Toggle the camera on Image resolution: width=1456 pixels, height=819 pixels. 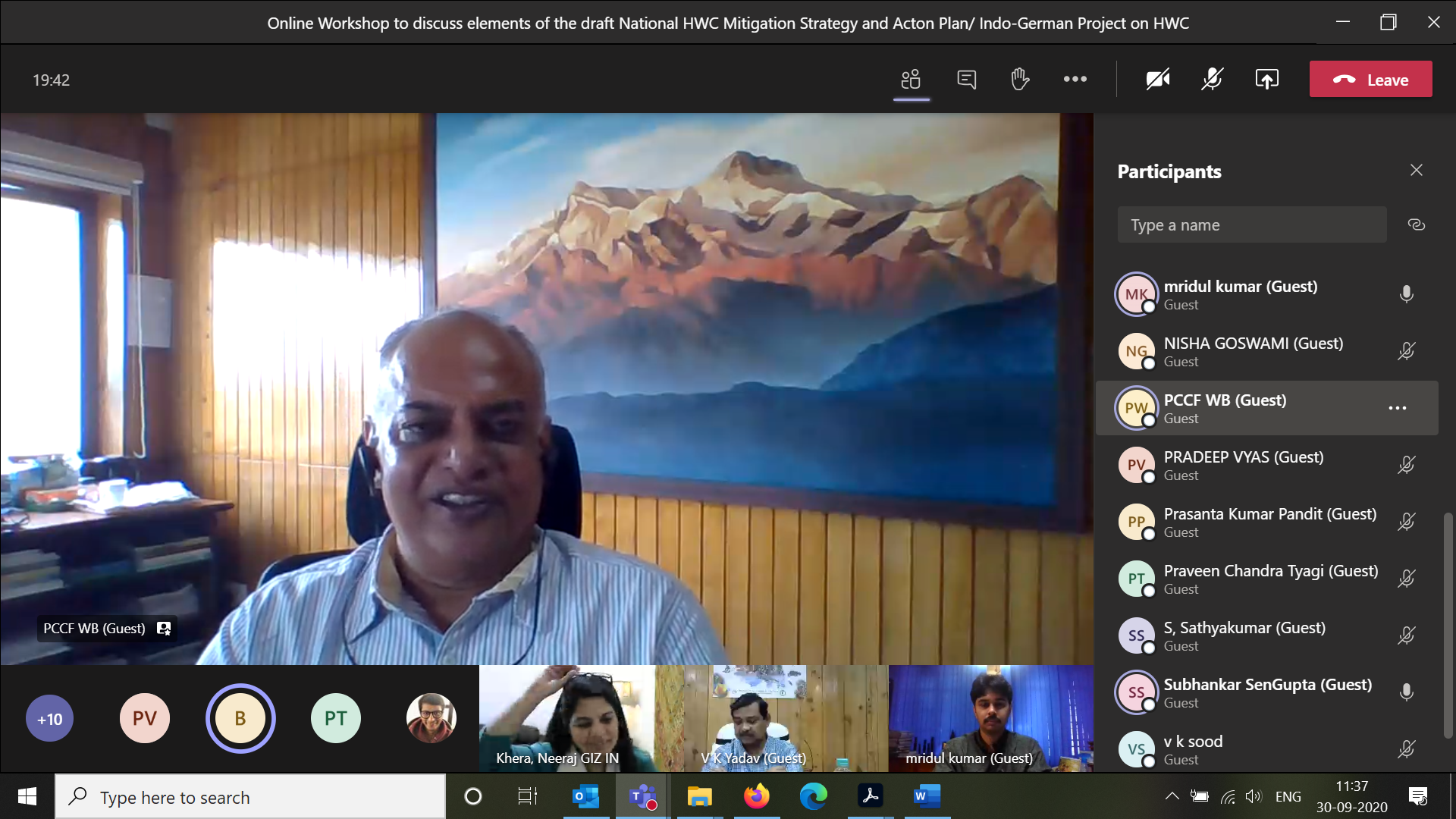click(x=1157, y=80)
